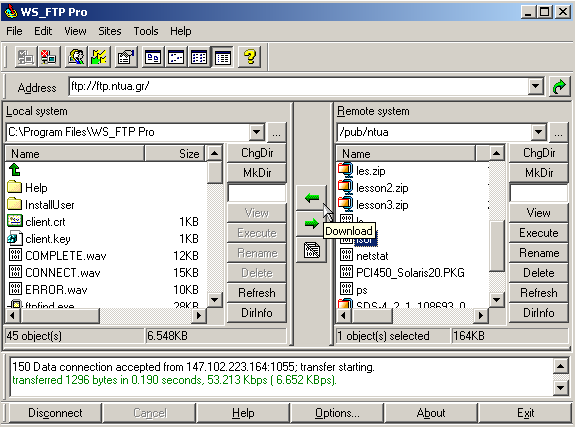
Task: Click the remote MkDir button
Action: pyautogui.click(x=539, y=172)
